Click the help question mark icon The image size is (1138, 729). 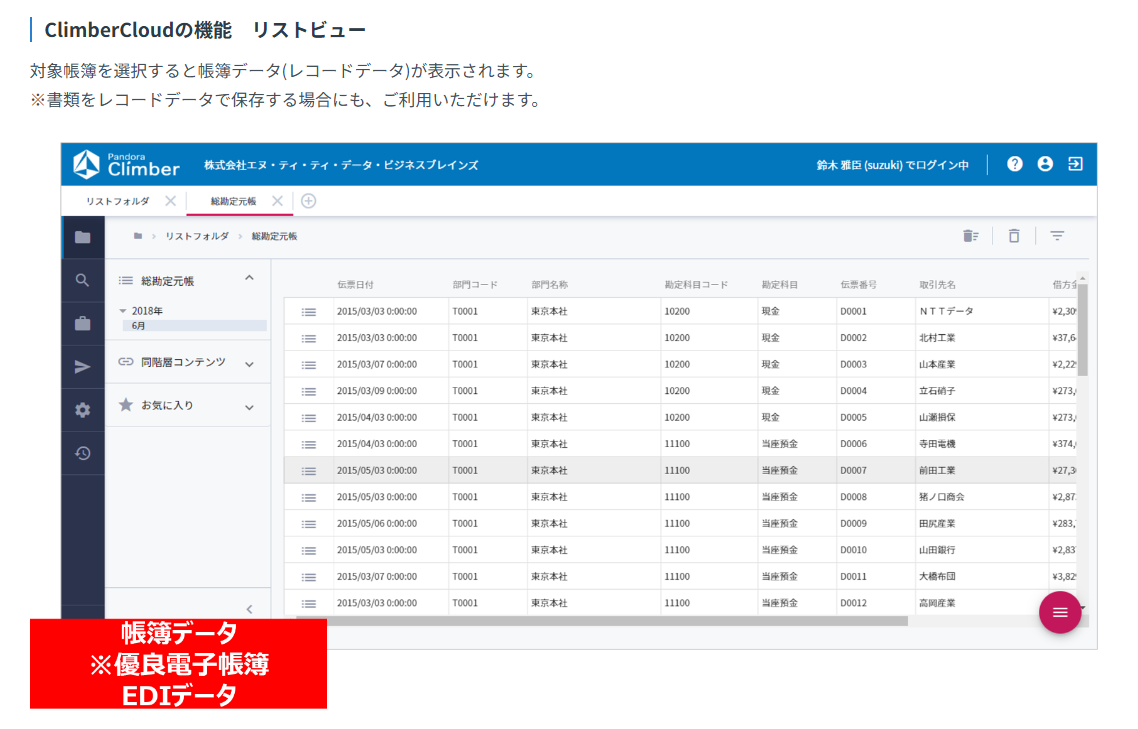coord(1015,164)
